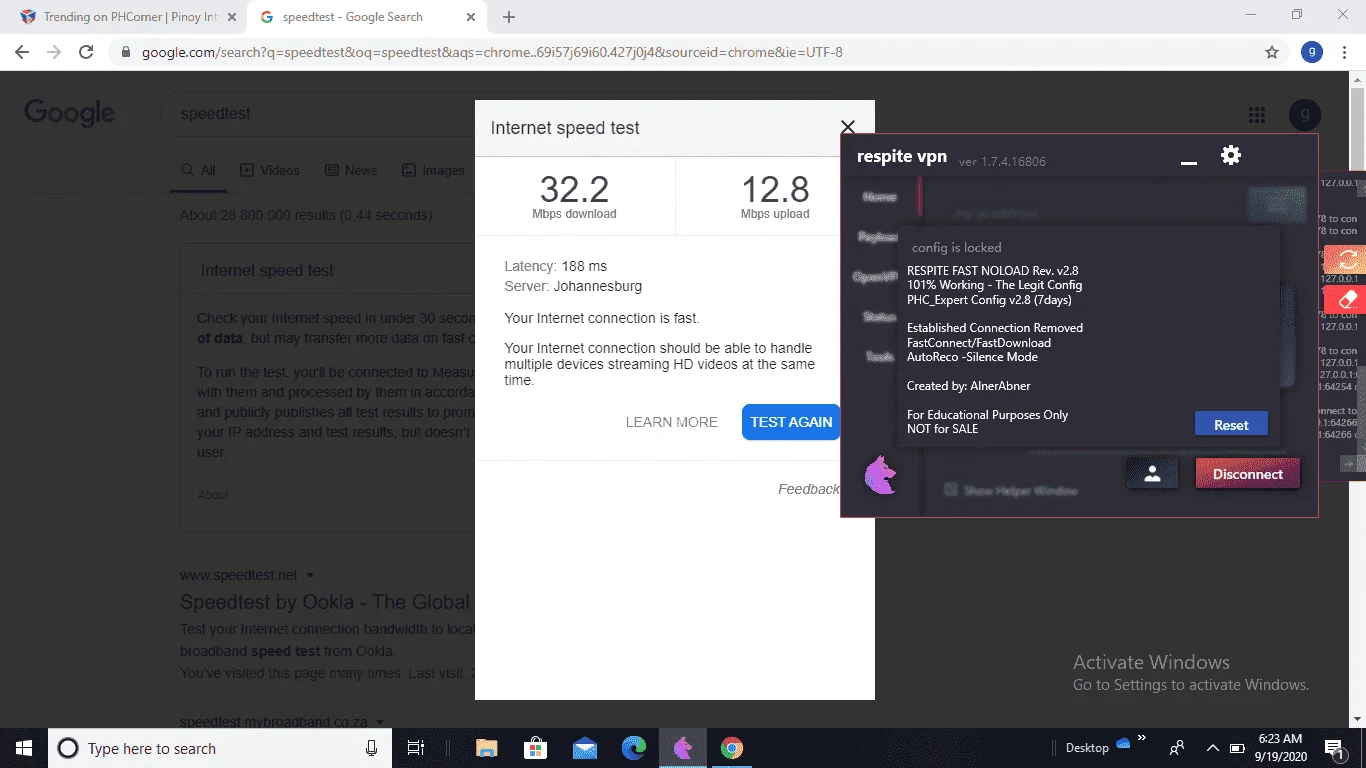The height and width of the screenshot is (768, 1366).
Task: Disconnect the VPN
Action: [x=1247, y=474]
